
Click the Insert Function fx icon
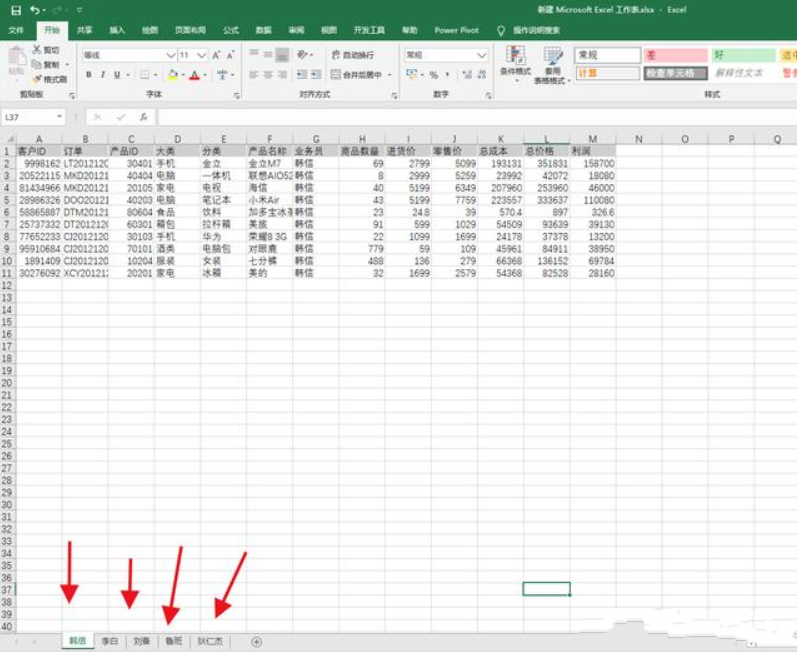coord(143,117)
